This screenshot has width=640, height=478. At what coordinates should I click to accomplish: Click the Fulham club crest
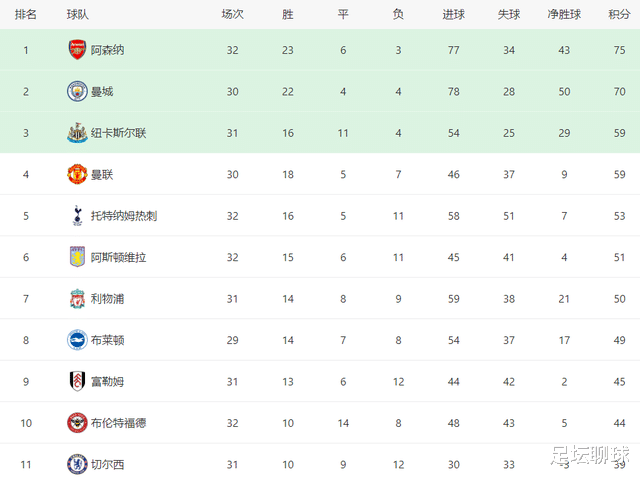click(x=77, y=381)
